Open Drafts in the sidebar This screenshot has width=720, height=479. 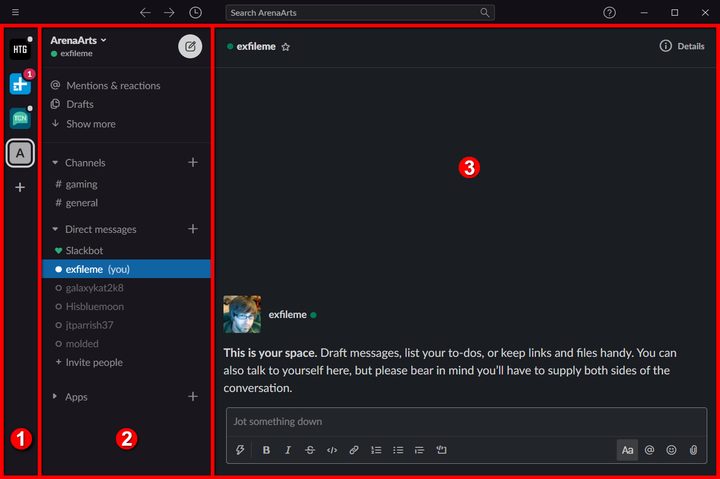pyautogui.click(x=72, y=104)
